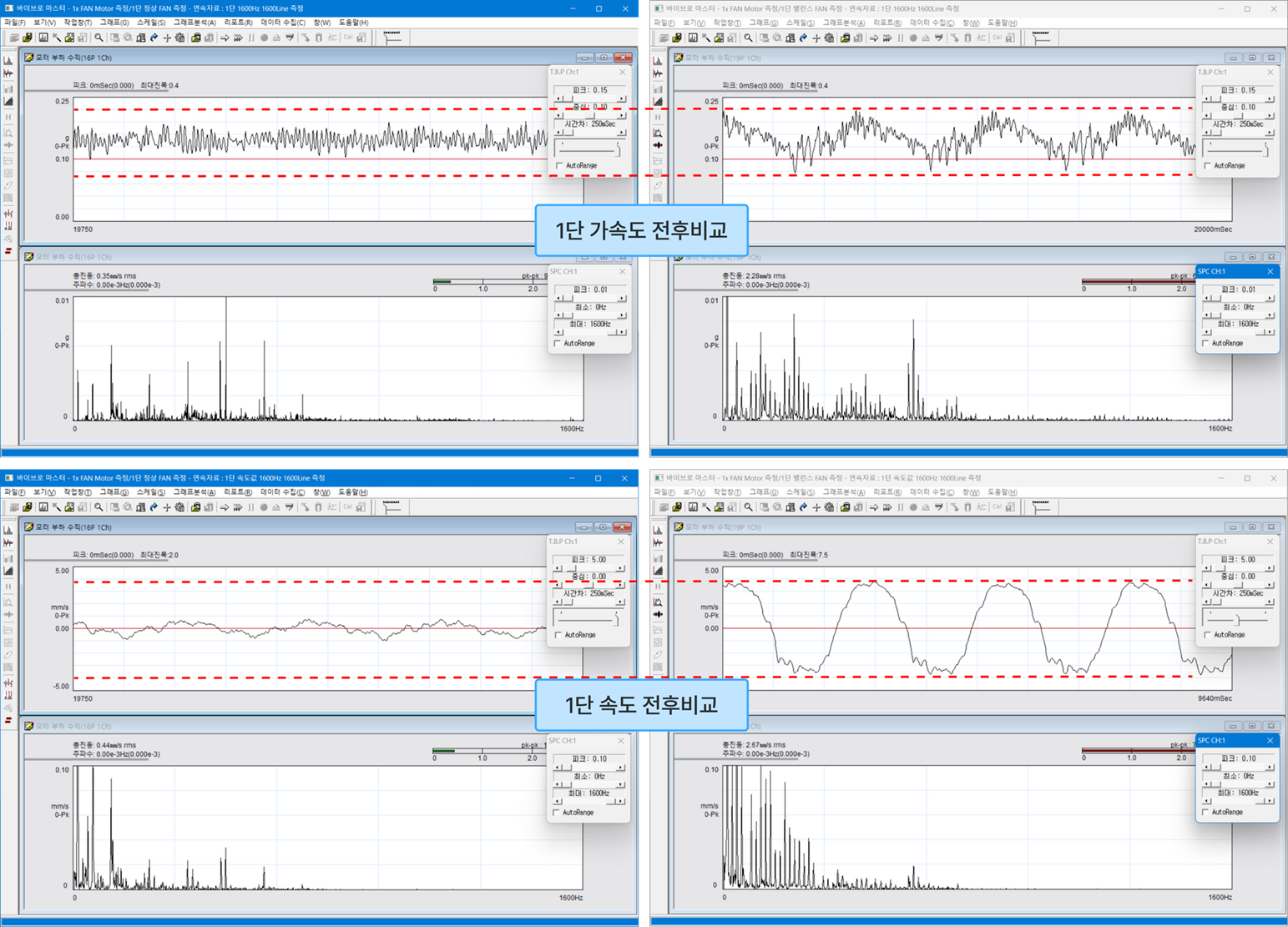The image size is (1288, 927).
Task: Enable AutoRange in top-left window's T.B.P Ch:1 panel
Action: pos(559,165)
